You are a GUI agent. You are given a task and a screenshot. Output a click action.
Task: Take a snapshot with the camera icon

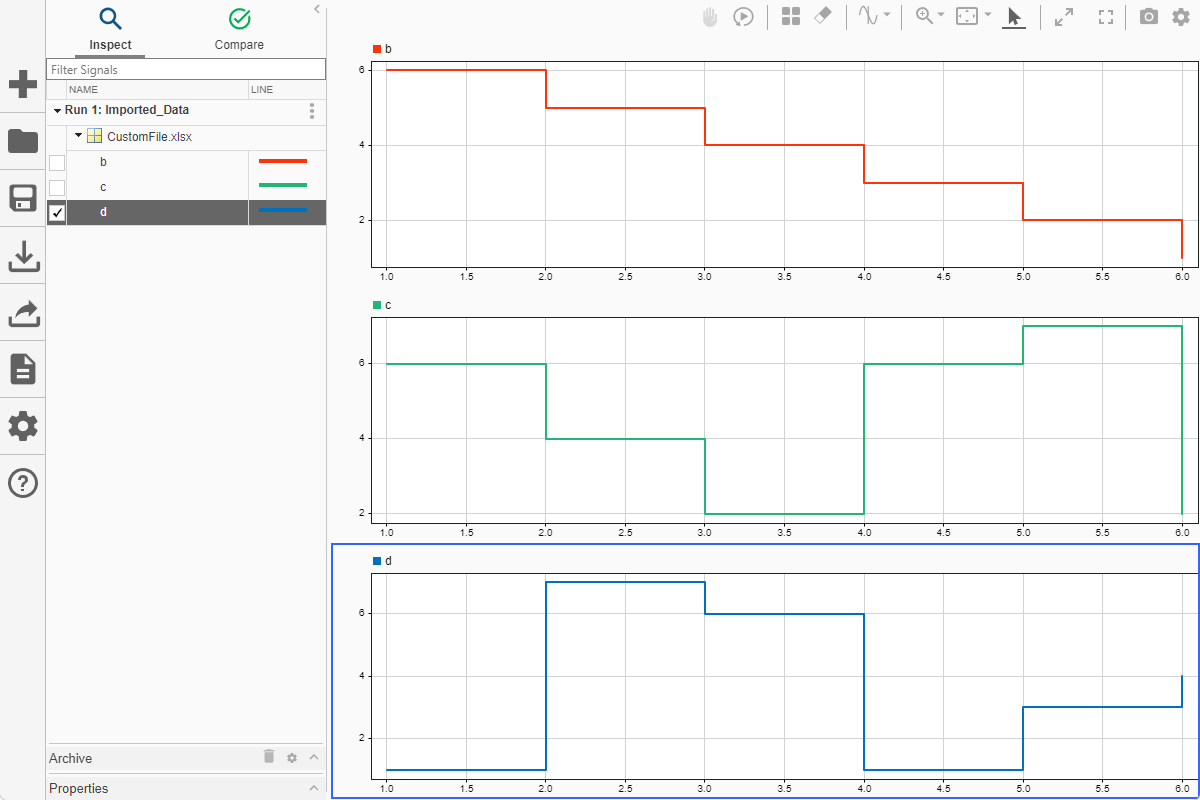(x=1149, y=17)
